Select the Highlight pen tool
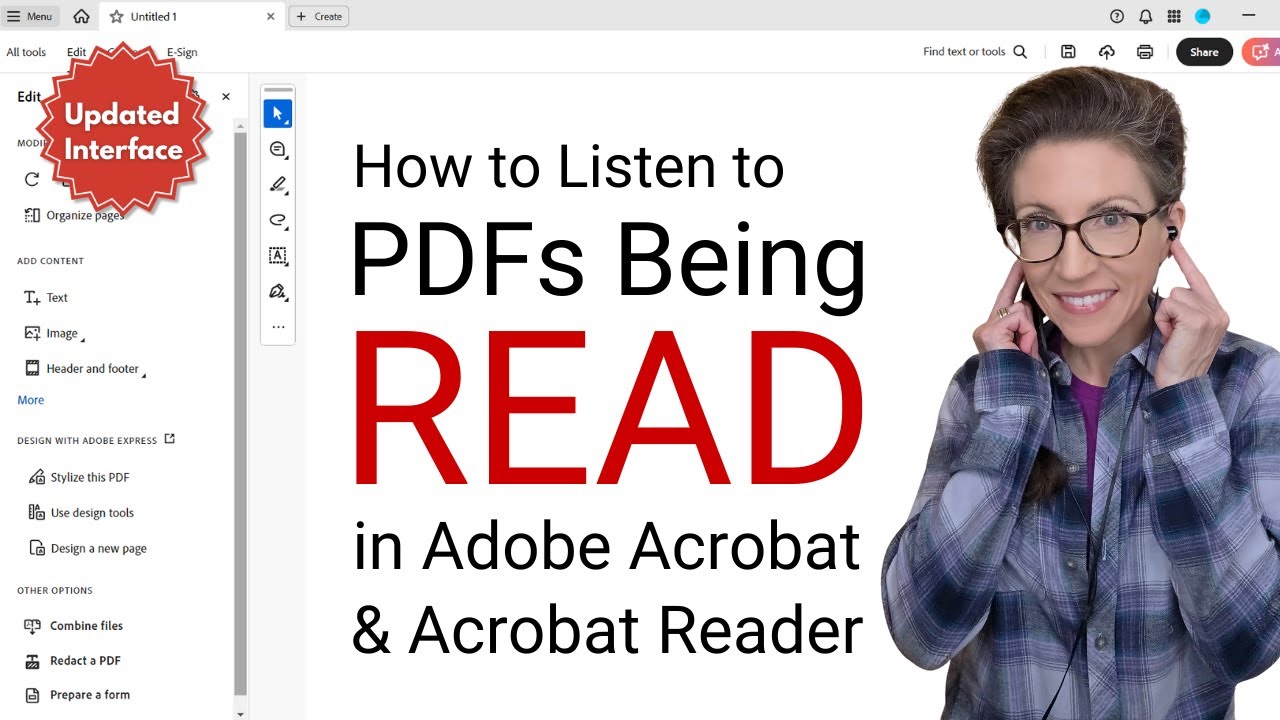Image resolution: width=1280 pixels, height=720 pixels. click(278, 185)
